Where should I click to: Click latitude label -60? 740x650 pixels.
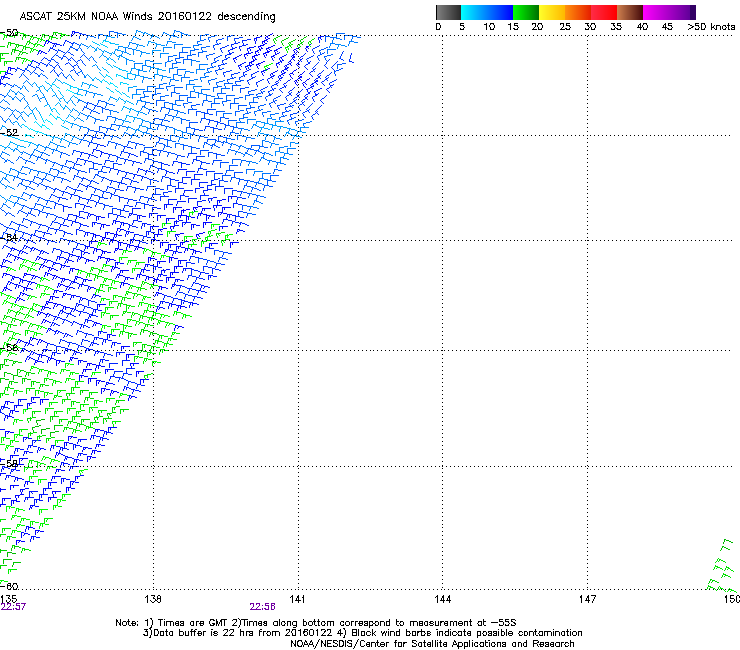click(x=9, y=586)
